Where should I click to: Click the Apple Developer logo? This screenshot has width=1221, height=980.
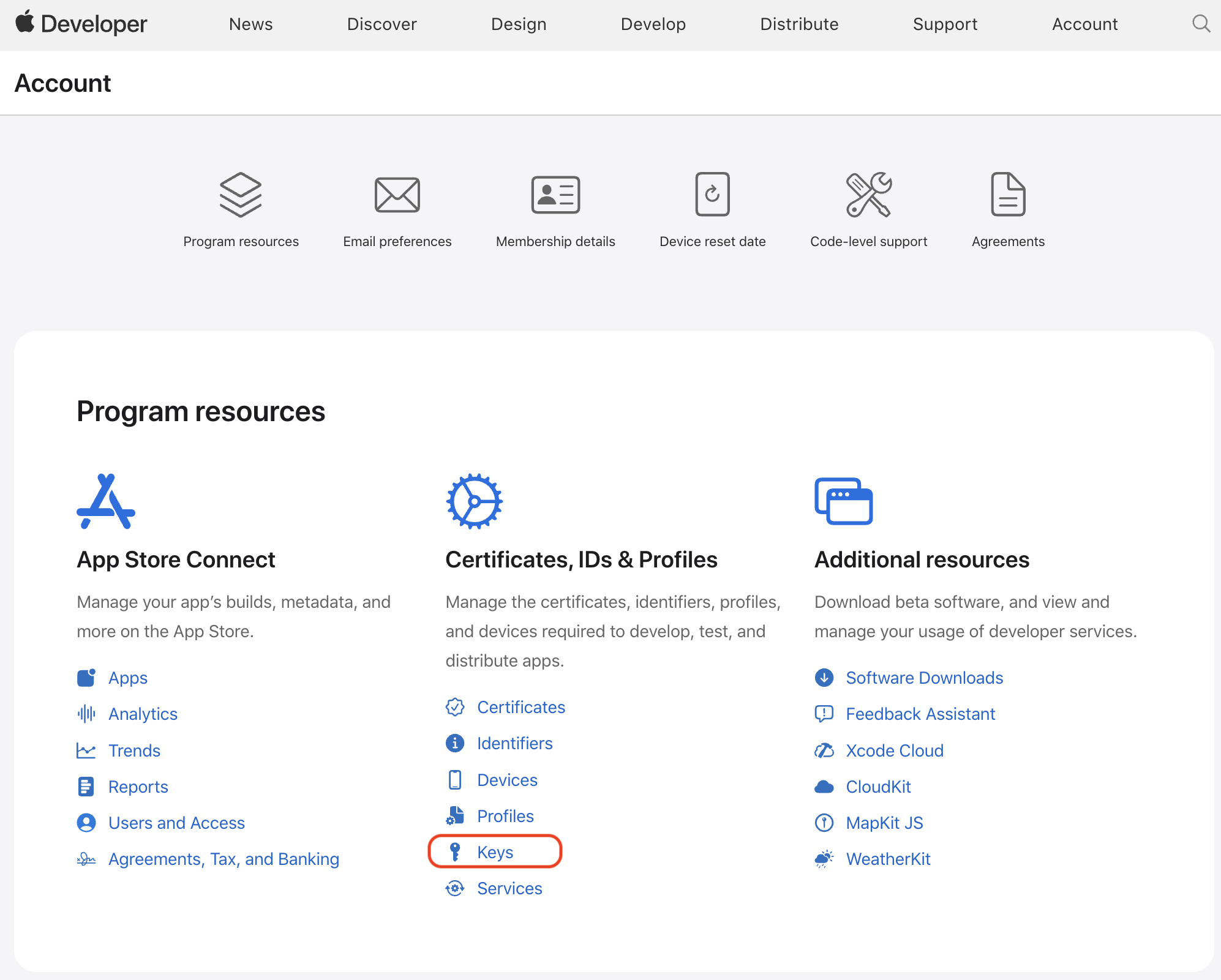click(x=81, y=24)
